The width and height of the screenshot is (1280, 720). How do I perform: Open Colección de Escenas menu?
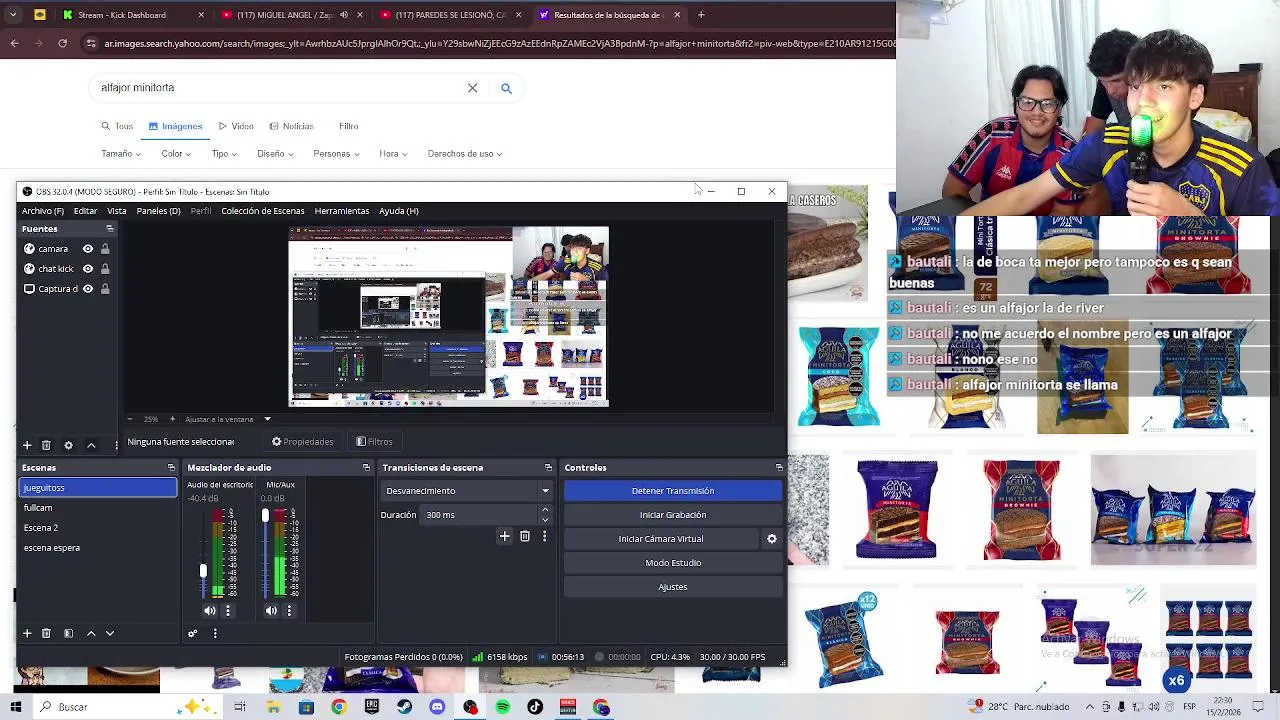click(x=263, y=211)
